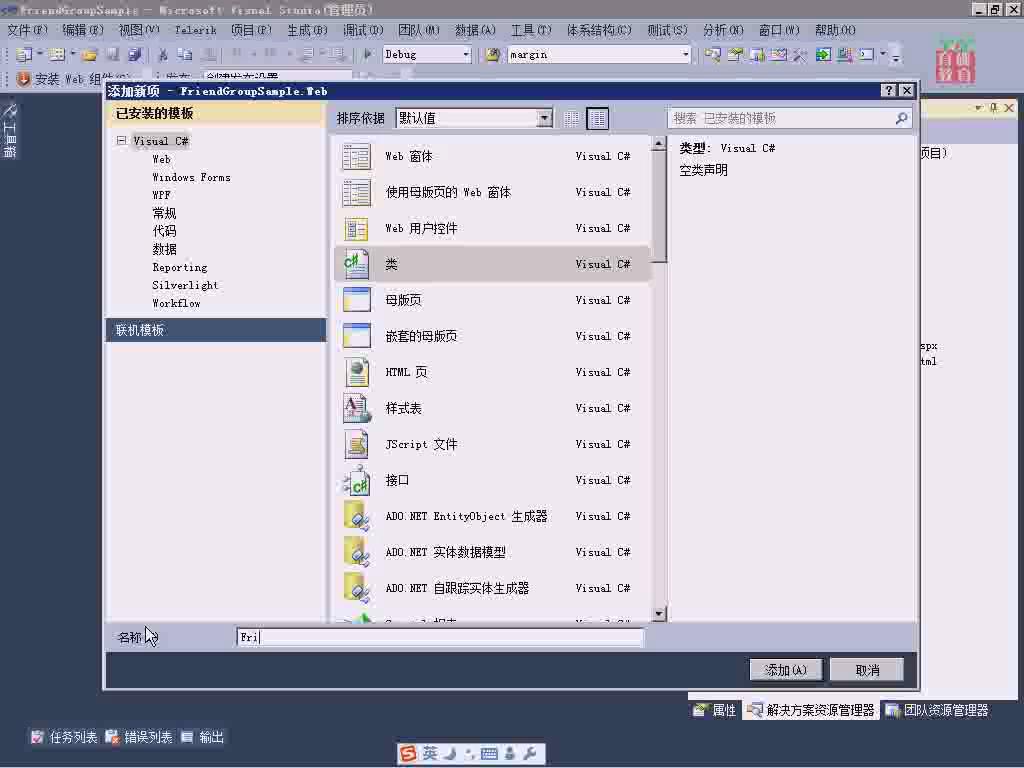Select the Silverlight category
Screen dimensions: 1024x768
(x=185, y=285)
